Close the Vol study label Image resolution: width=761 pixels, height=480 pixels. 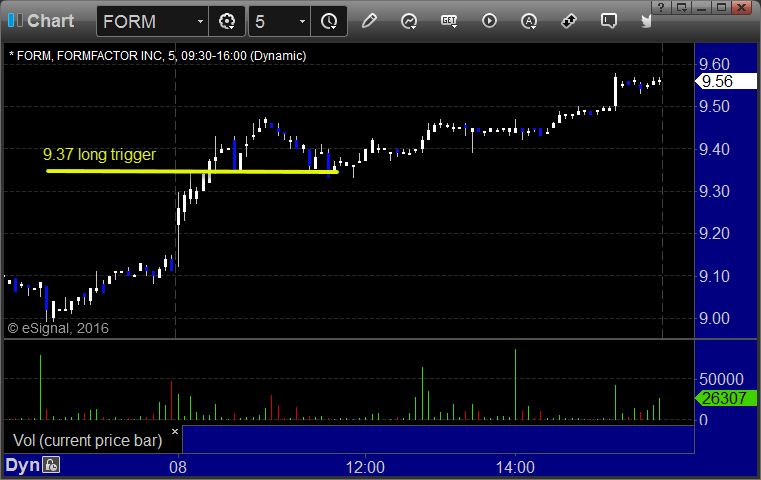pos(175,431)
